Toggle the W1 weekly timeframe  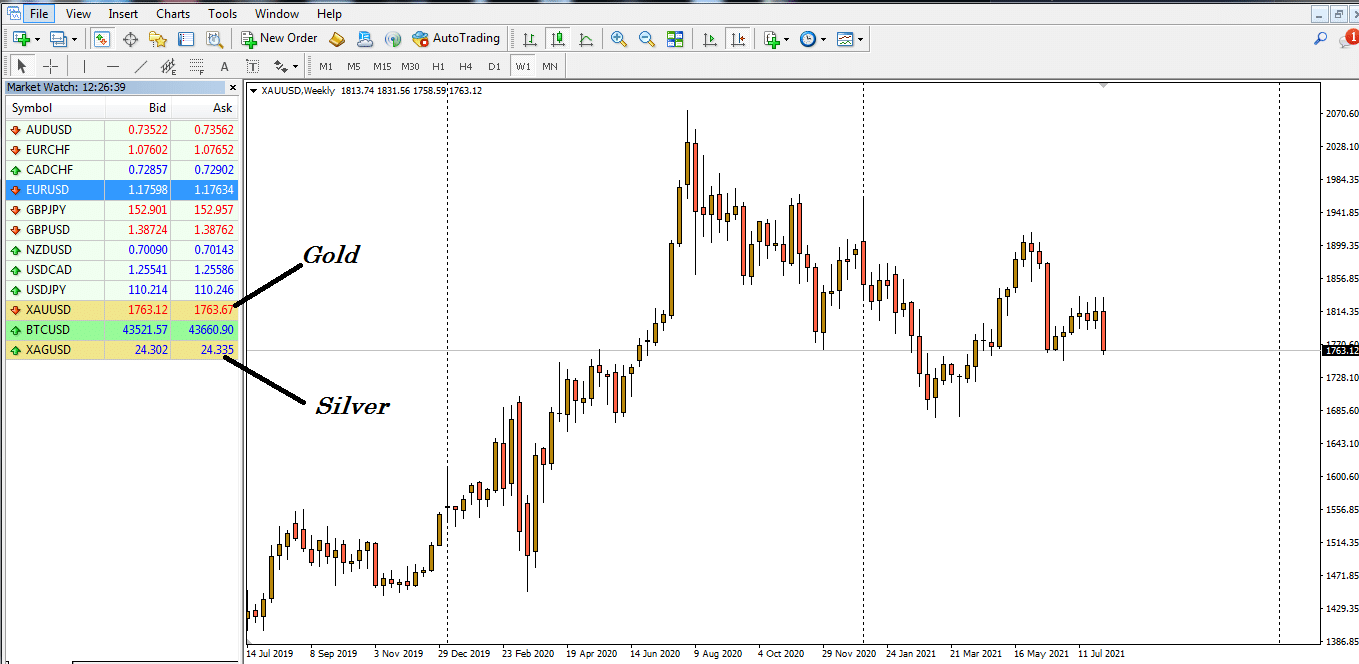(x=523, y=67)
